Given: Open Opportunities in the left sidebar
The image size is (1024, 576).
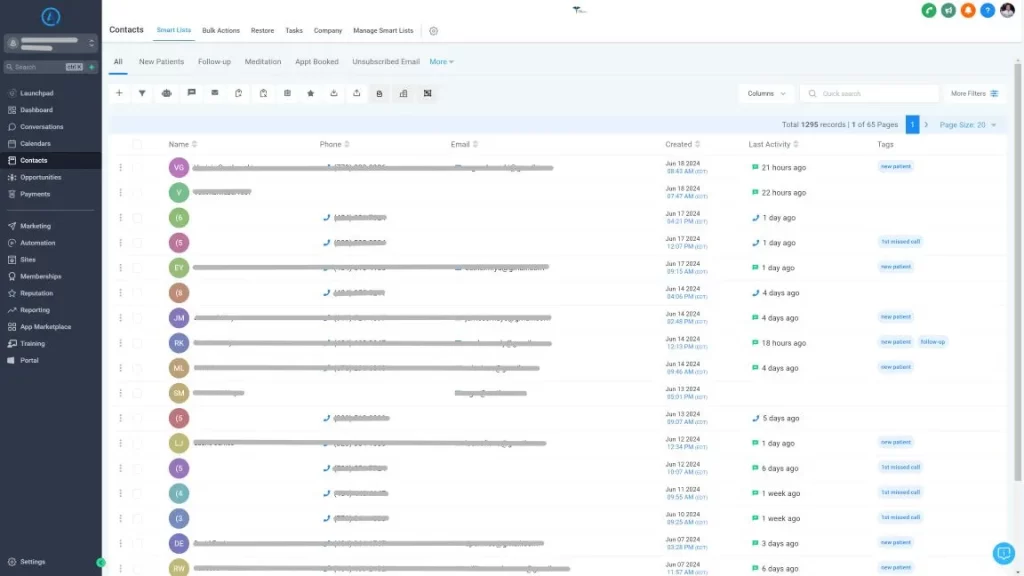Looking at the screenshot, I should tap(40, 177).
